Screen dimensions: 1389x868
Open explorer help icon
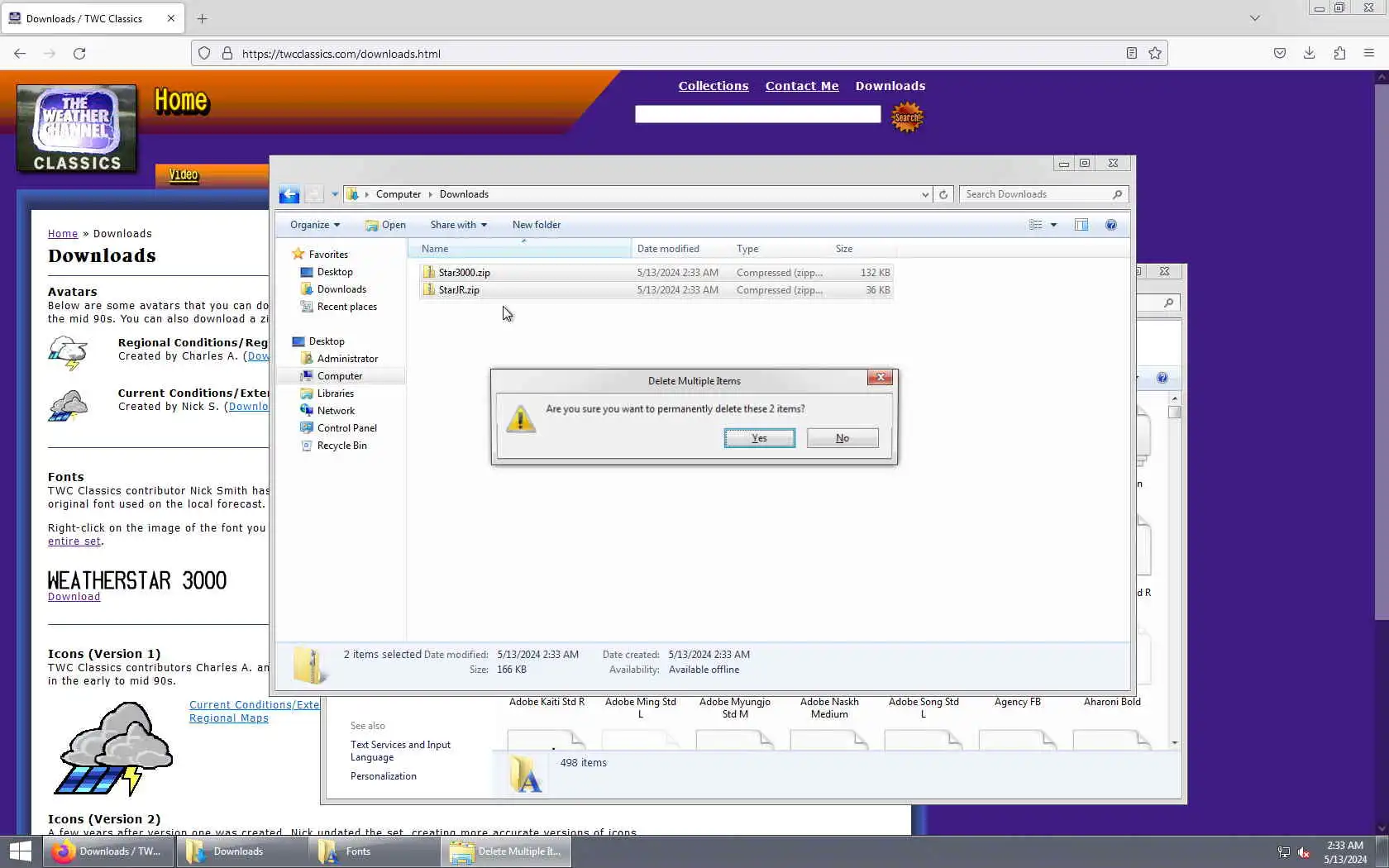click(1111, 225)
